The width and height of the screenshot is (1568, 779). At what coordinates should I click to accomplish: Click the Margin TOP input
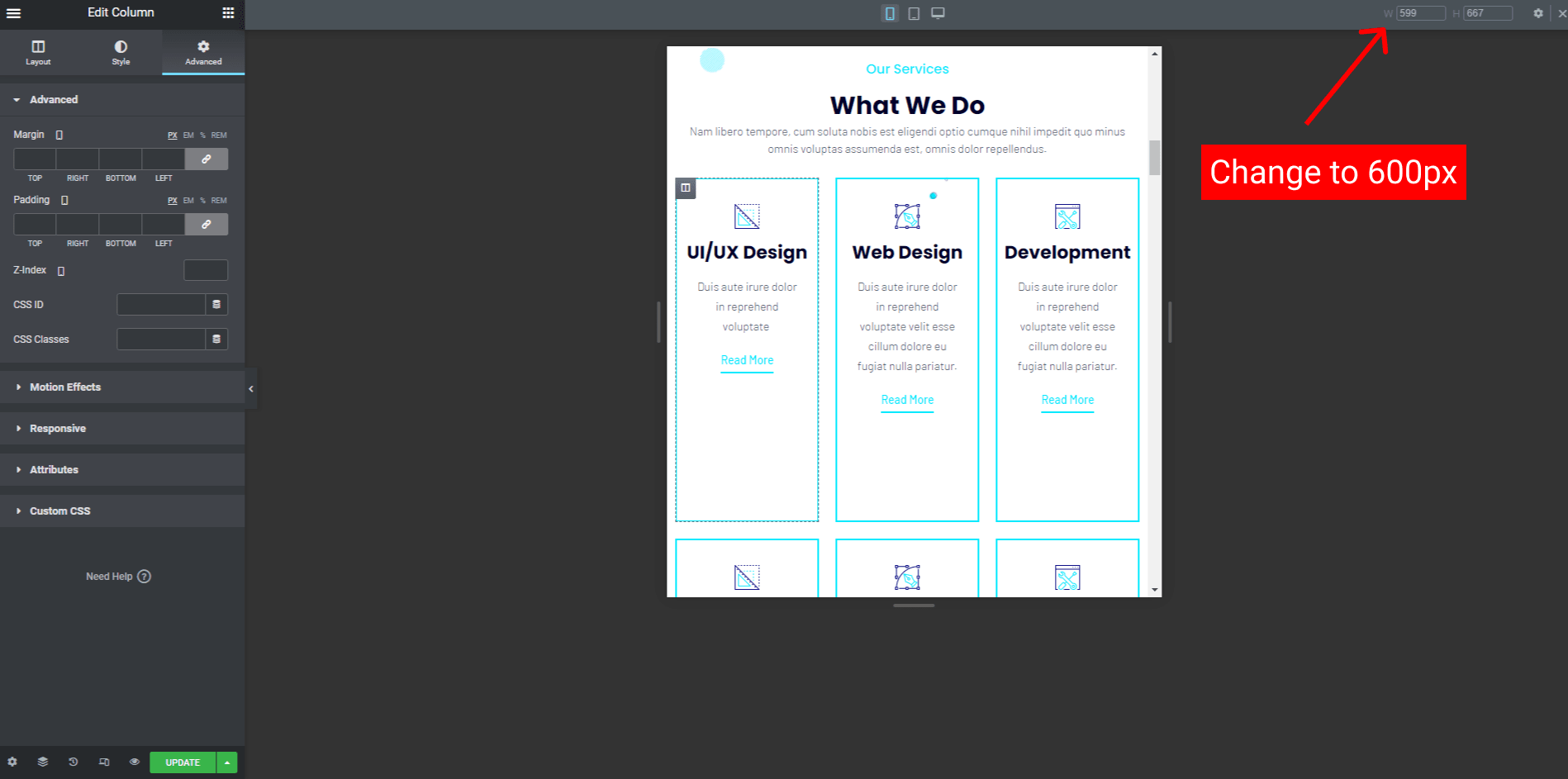(35, 159)
